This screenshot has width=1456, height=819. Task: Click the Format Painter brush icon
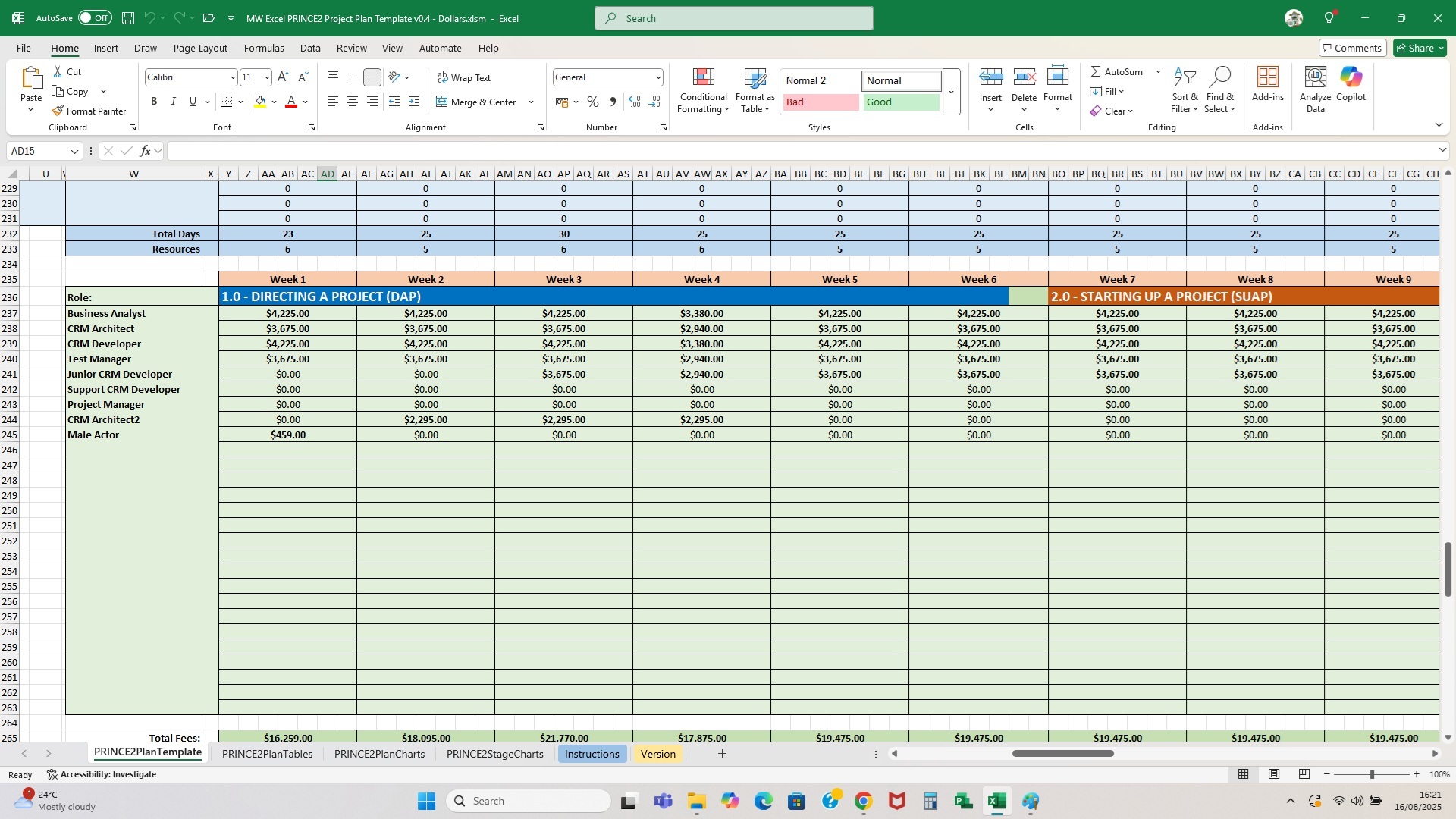click(x=58, y=111)
